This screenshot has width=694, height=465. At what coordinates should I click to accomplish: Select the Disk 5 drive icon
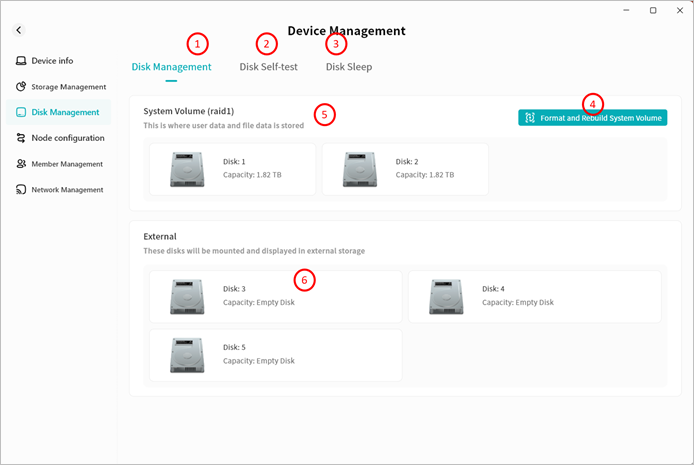[x=187, y=355]
